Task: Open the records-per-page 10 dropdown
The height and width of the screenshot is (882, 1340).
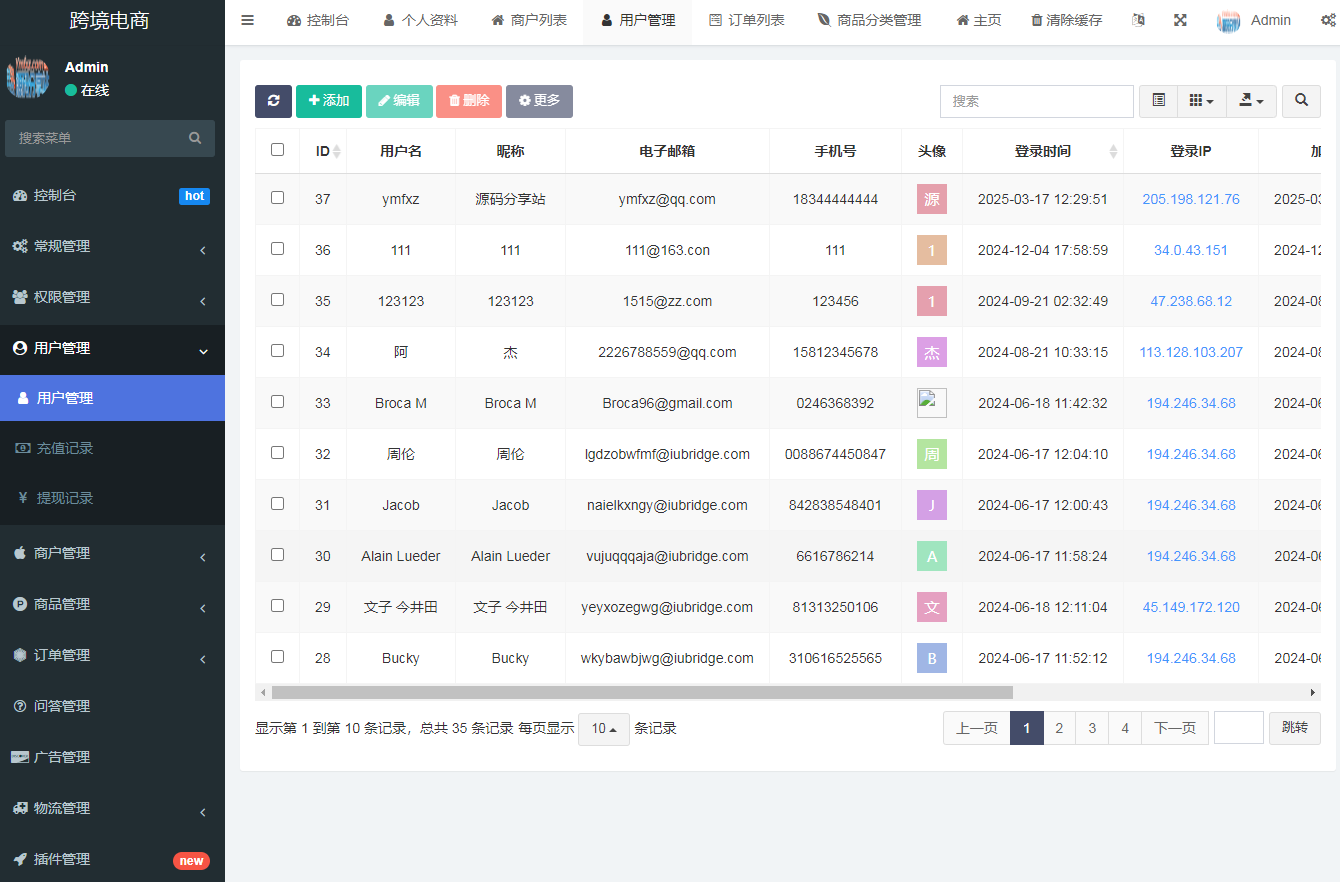Action: pos(603,729)
